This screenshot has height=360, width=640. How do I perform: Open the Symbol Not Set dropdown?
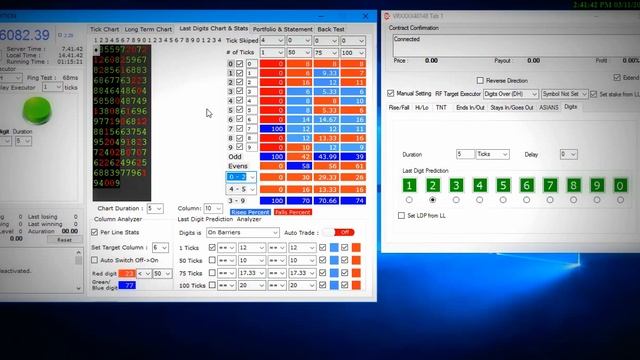(x=564, y=94)
